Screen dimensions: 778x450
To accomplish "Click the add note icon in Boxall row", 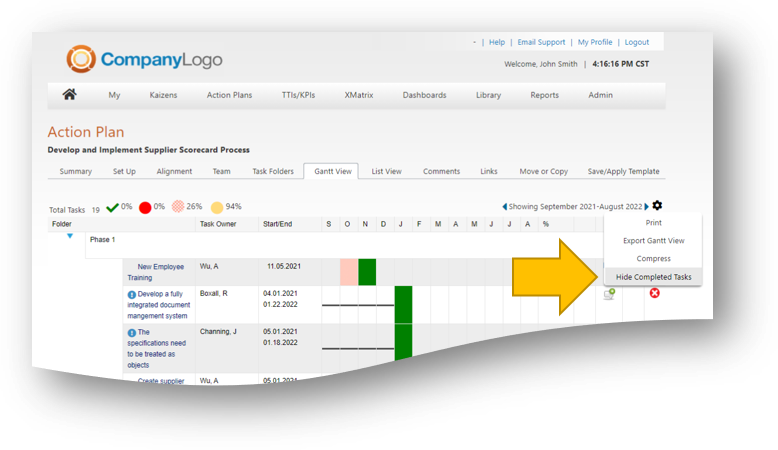I will point(609,294).
